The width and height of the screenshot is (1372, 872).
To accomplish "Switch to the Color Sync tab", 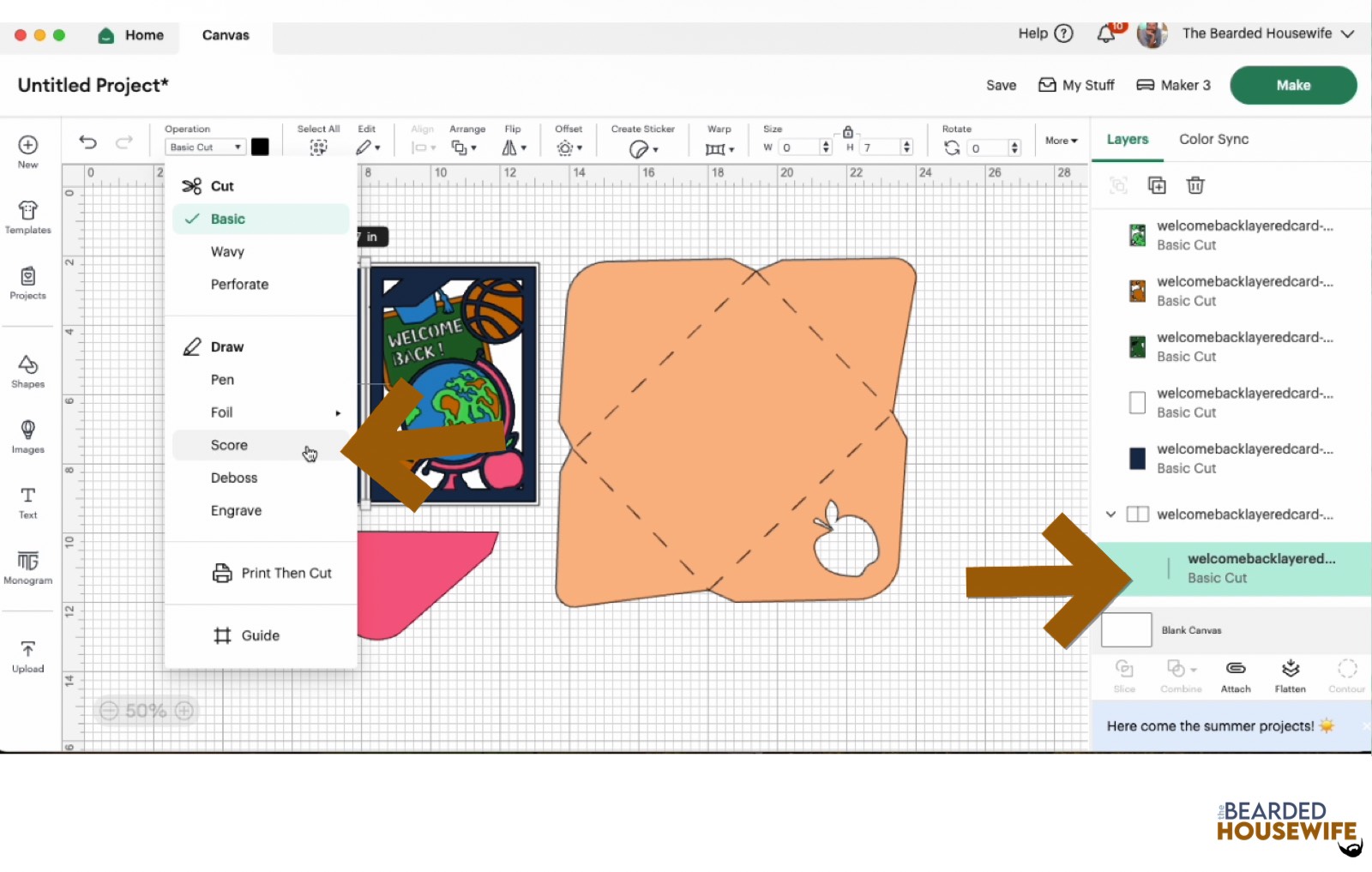I will pyautogui.click(x=1213, y=139).
